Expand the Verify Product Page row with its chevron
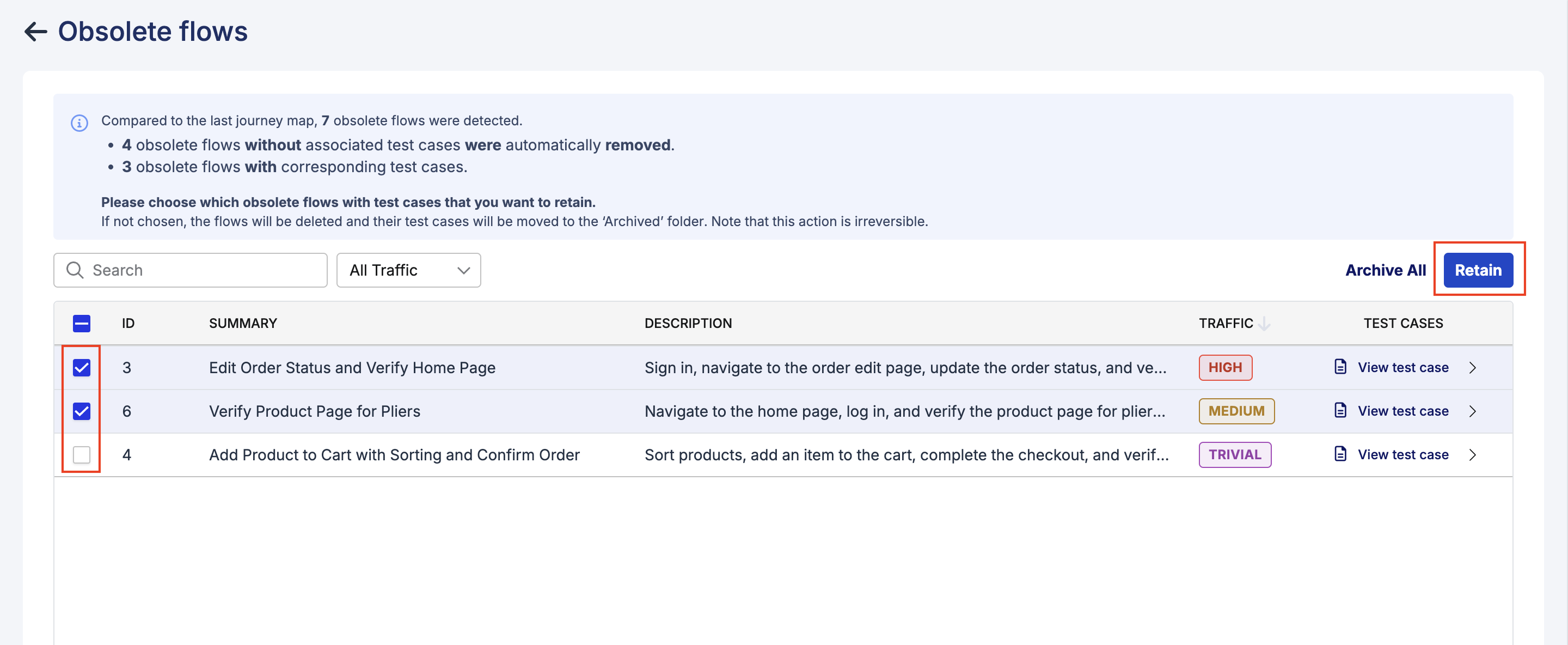Image resolution: width=1568 pixels, height=645 pixels. 1472,411
